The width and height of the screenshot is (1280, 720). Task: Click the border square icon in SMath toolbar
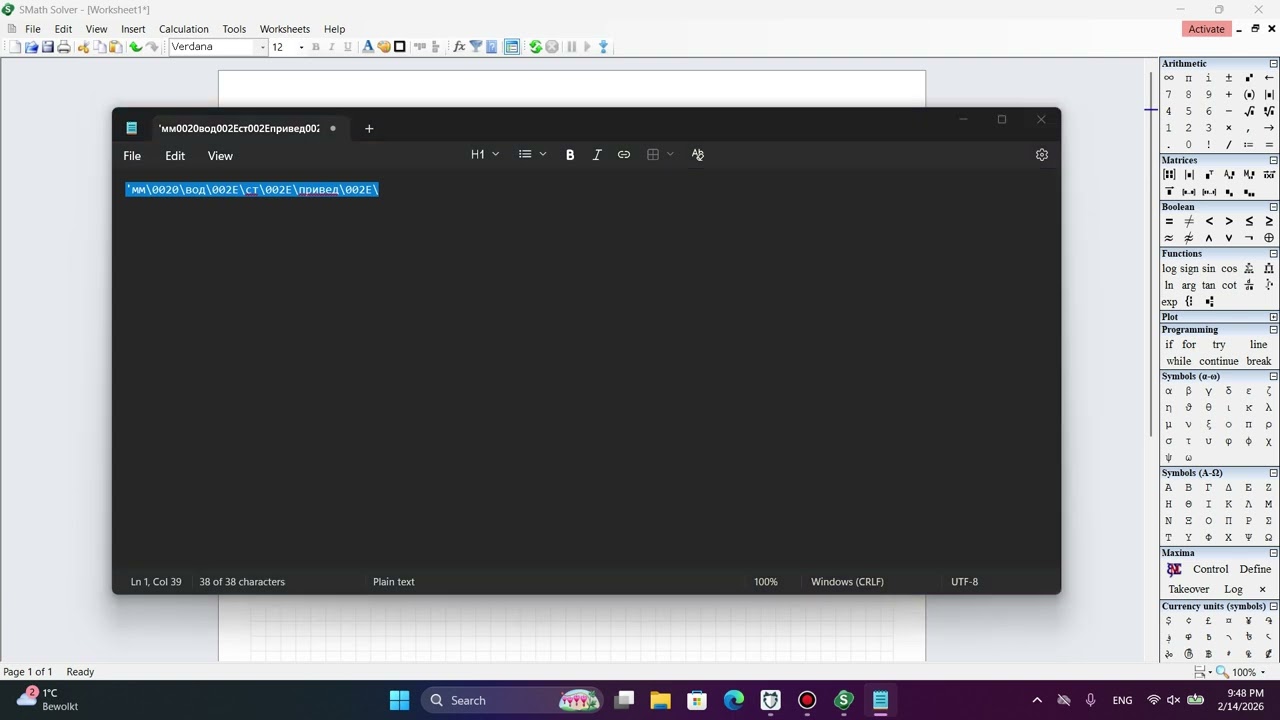point(400,47)
